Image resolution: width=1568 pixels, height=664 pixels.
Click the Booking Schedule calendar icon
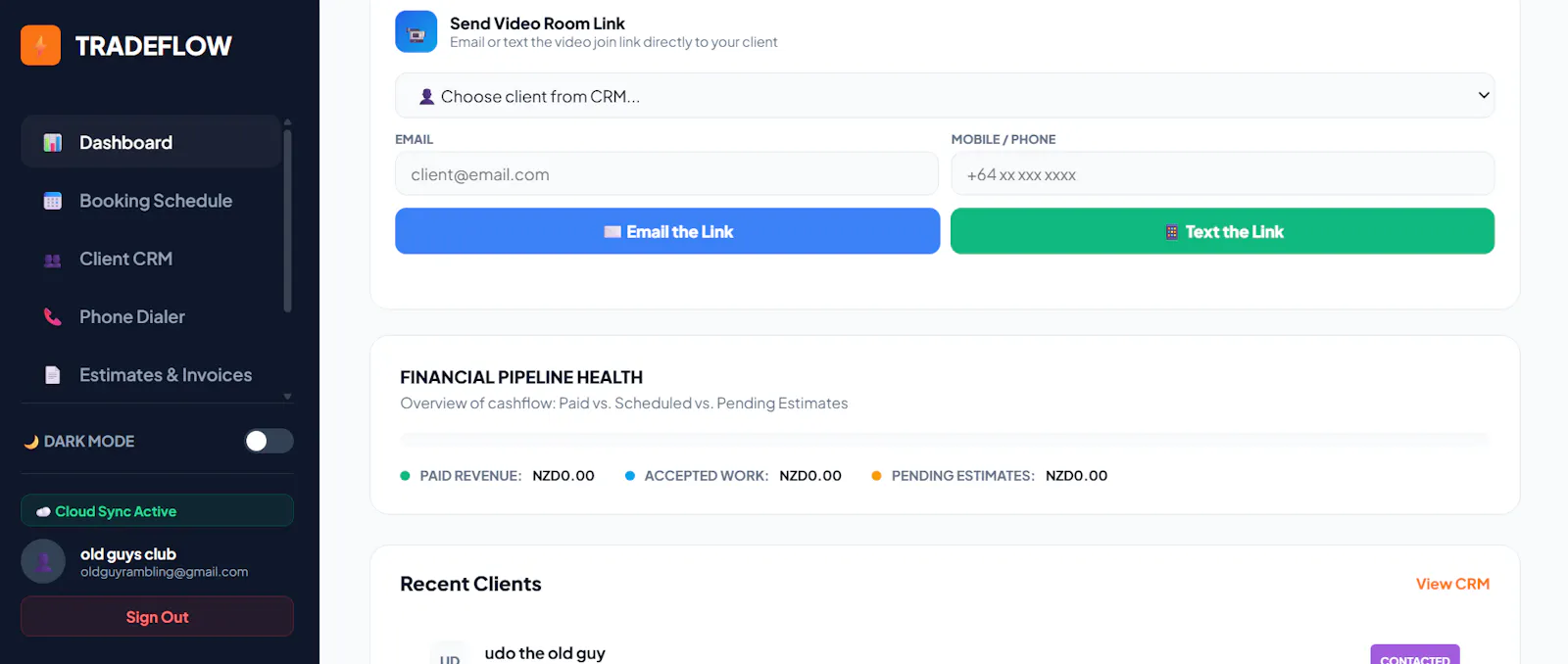[x=53, y=201]
